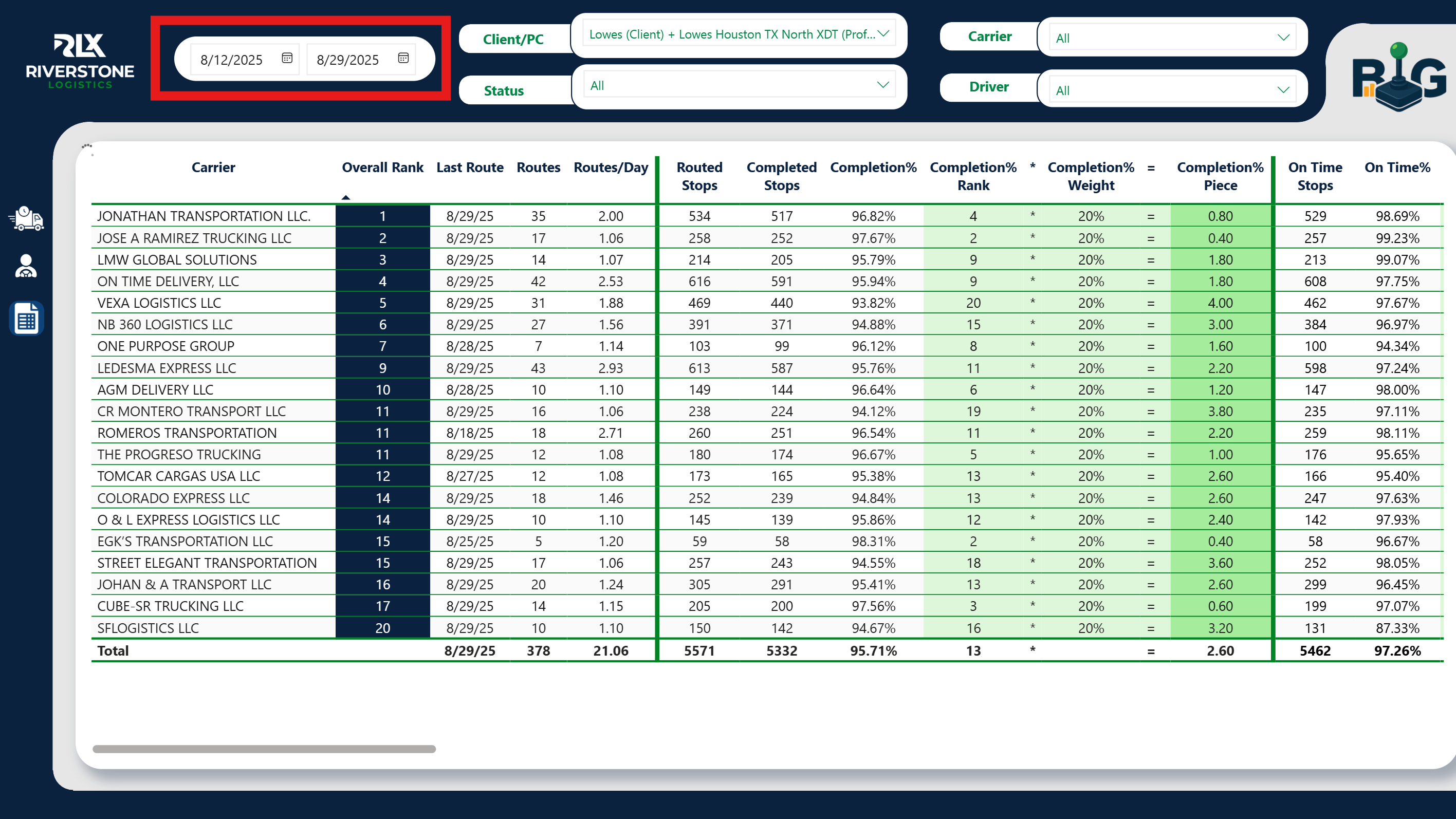The height and width of the screenshot is (819, 1456).
Task: Select the report sheet page icon
Action: (26, 319)
